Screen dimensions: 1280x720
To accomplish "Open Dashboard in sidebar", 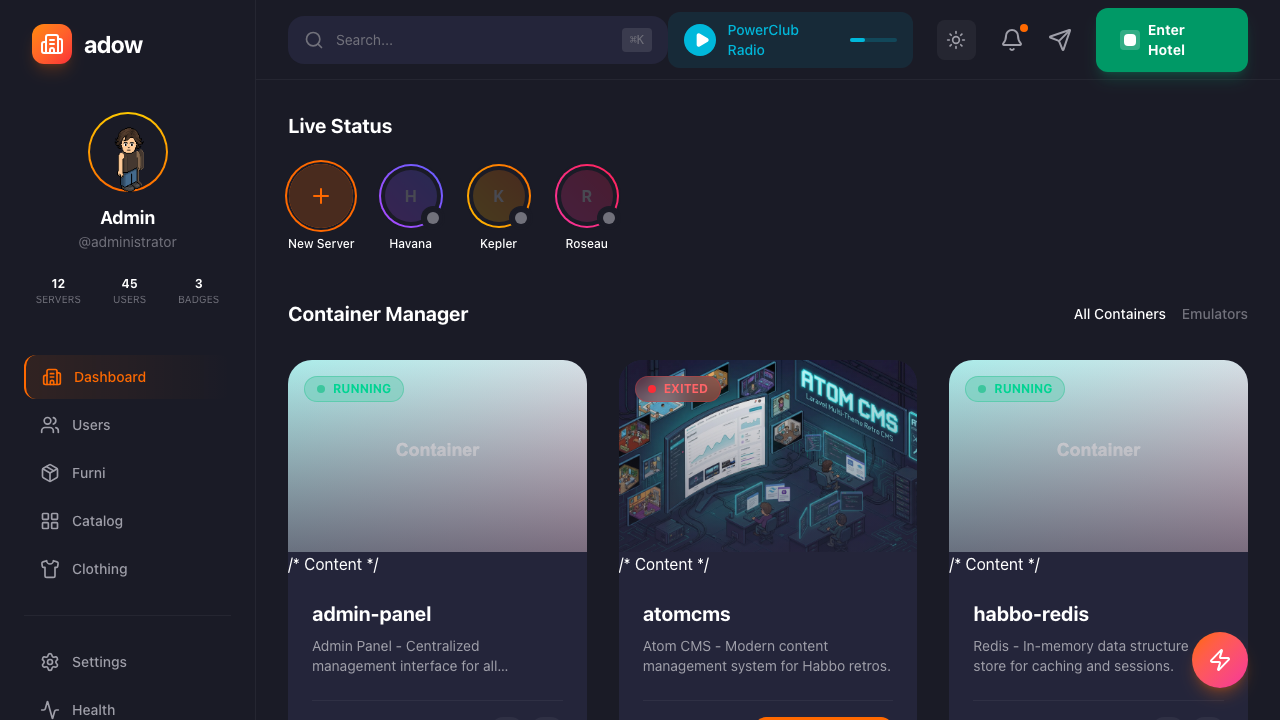I will (x=110, y=377).
